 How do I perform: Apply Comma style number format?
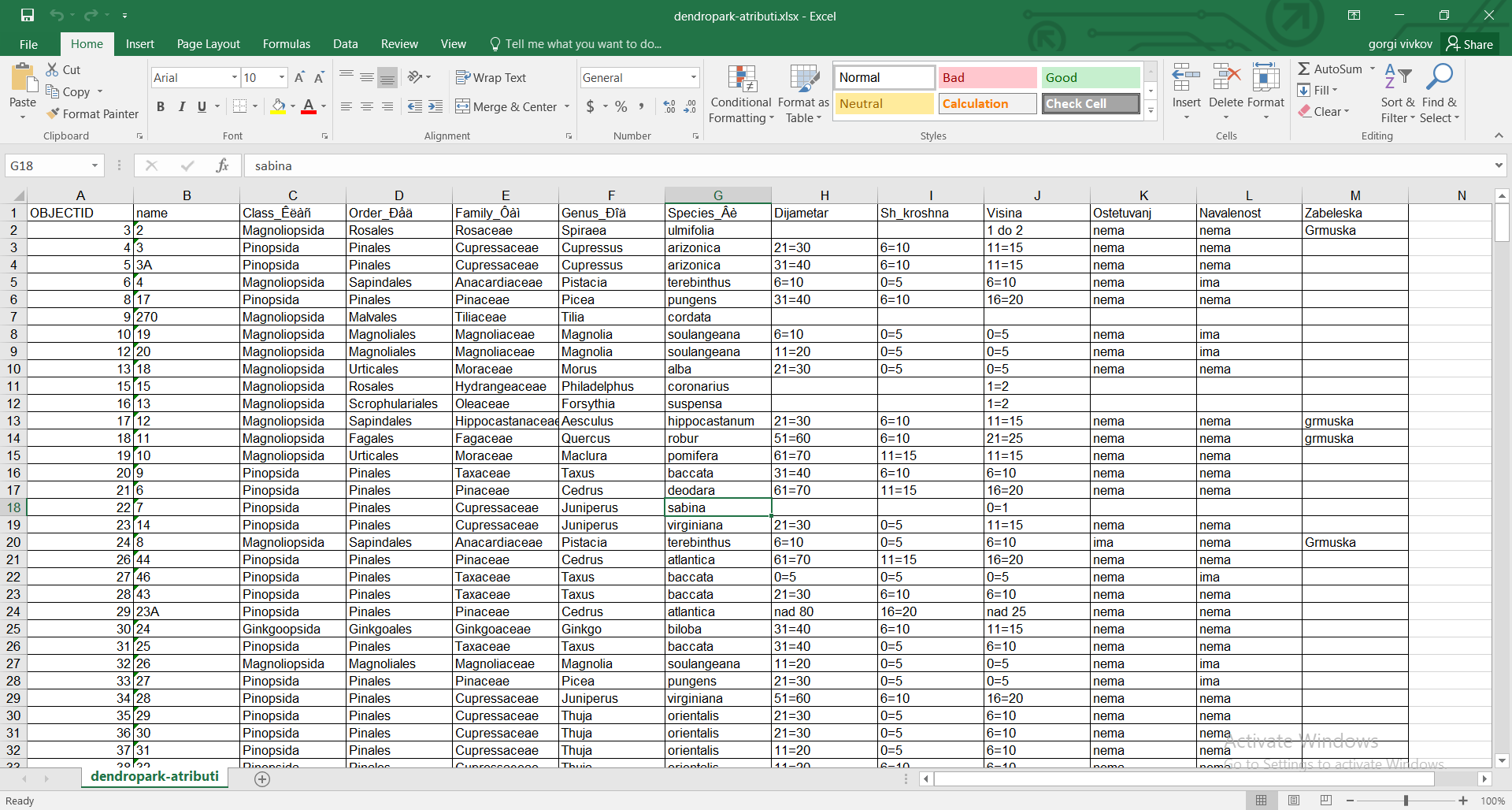[x=642, y=106]
